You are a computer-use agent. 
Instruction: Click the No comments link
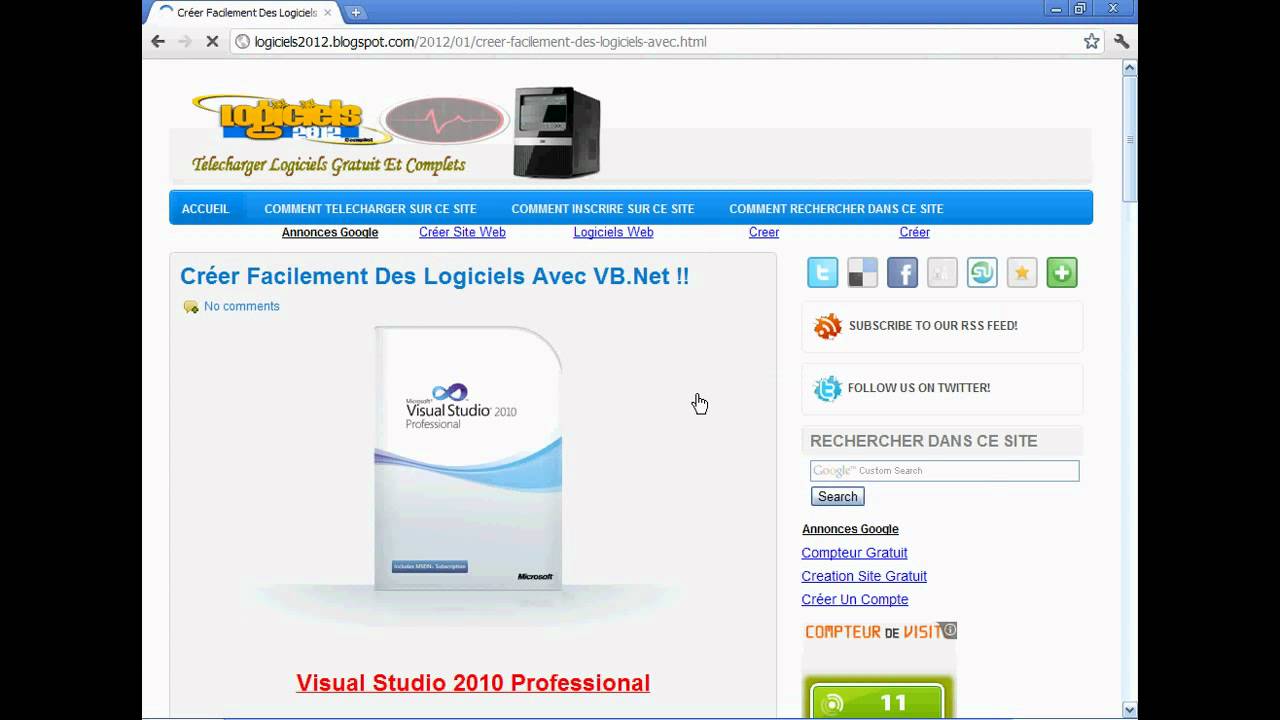point(242,306)
